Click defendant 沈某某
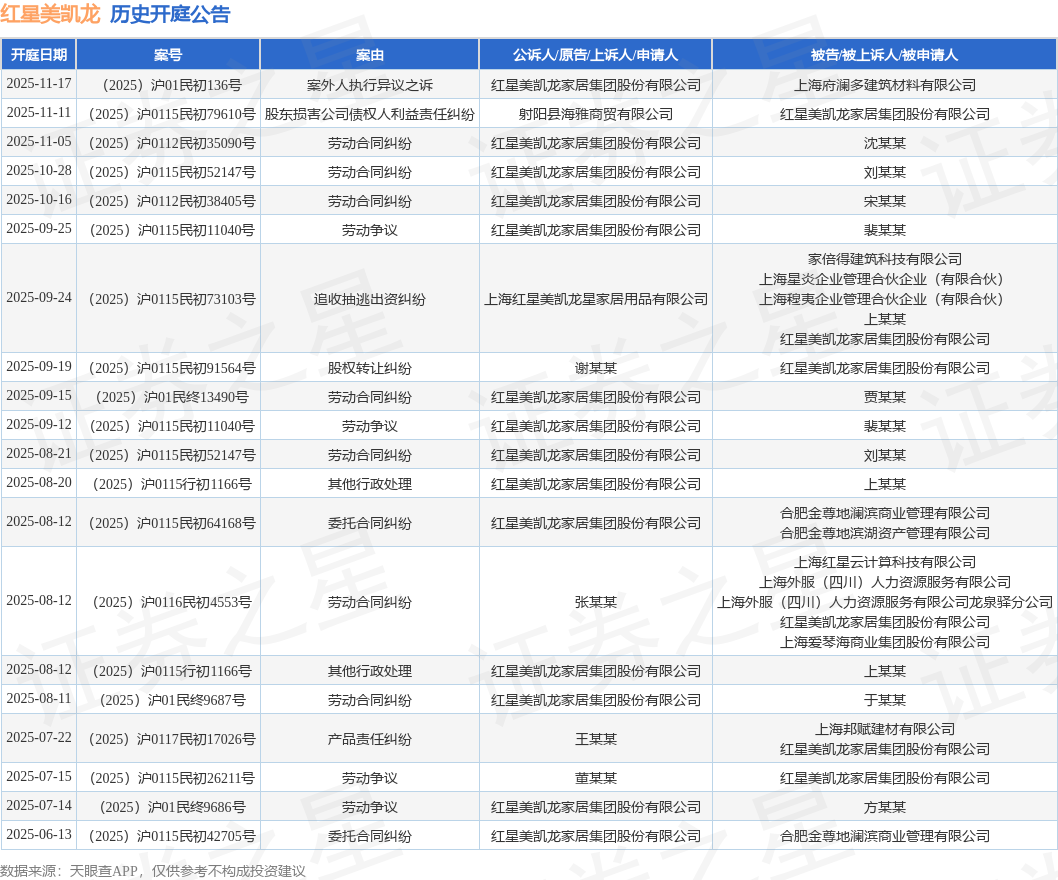The height and width of the screenshot is (880, 1058). tap(885, 143)
